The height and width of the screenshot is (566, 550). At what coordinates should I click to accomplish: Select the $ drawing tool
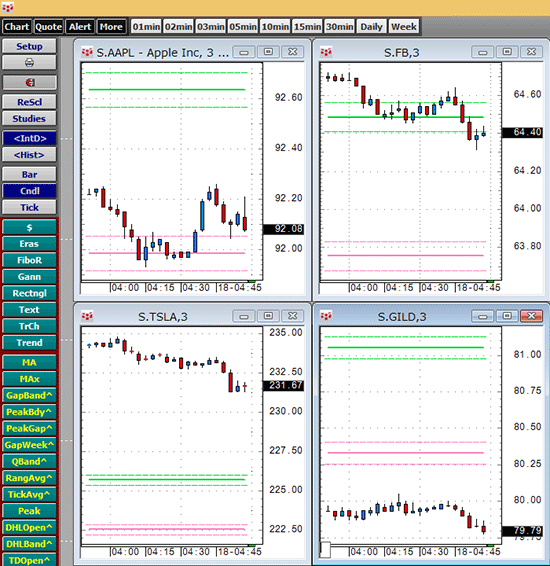(x=29, y=227)
